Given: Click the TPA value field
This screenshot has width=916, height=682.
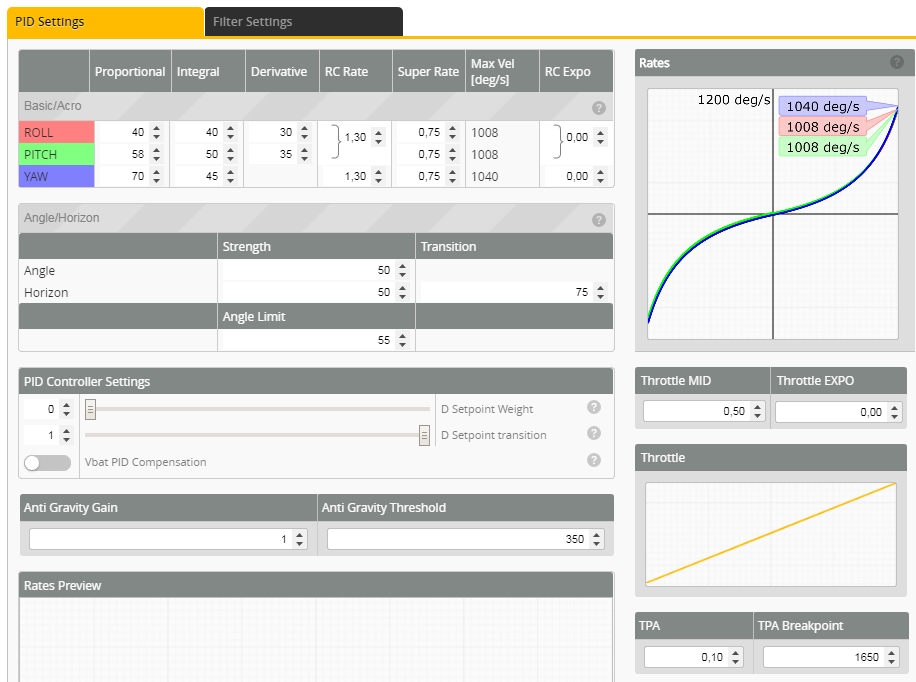Looking at the screenshot, I should click(x=694, y=657).
